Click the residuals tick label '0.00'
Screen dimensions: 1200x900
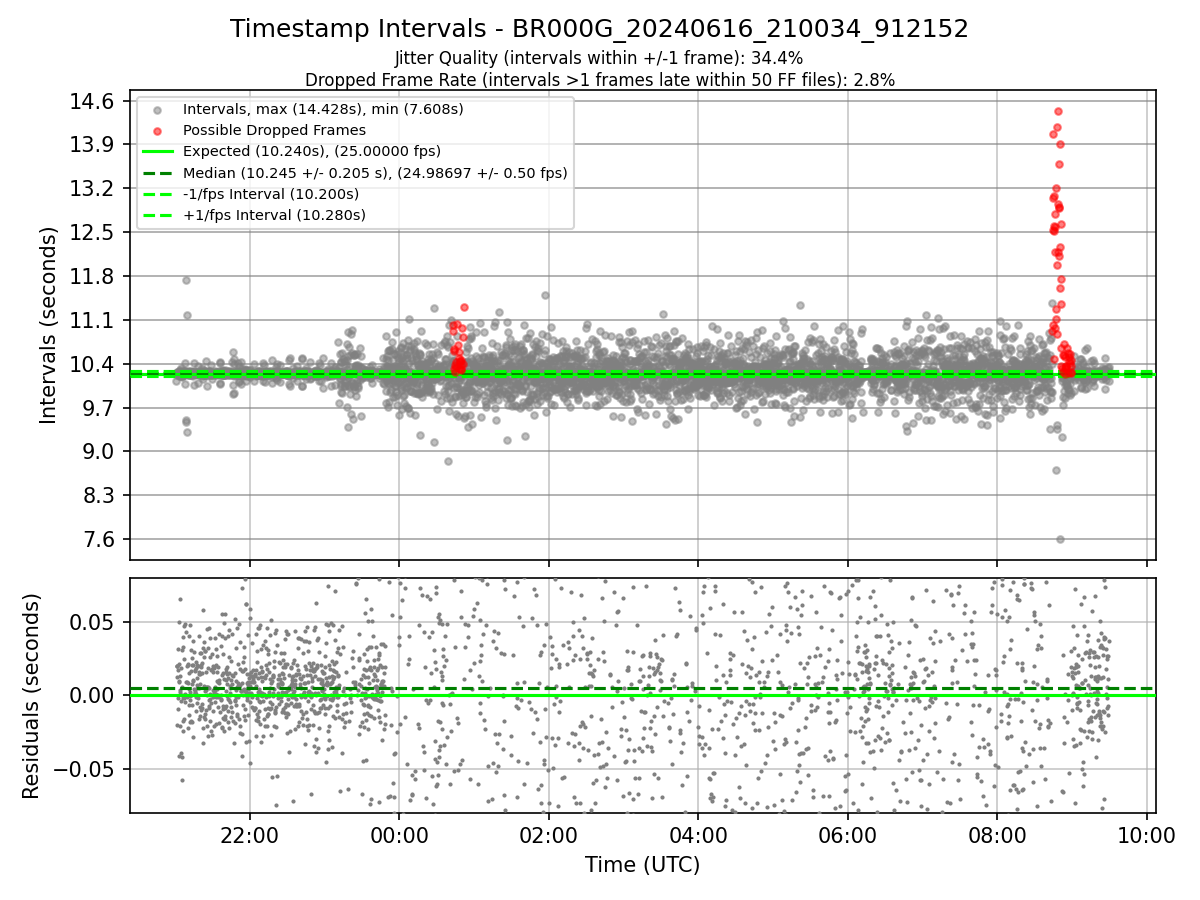pyautogui.click(x=93, y=695)
